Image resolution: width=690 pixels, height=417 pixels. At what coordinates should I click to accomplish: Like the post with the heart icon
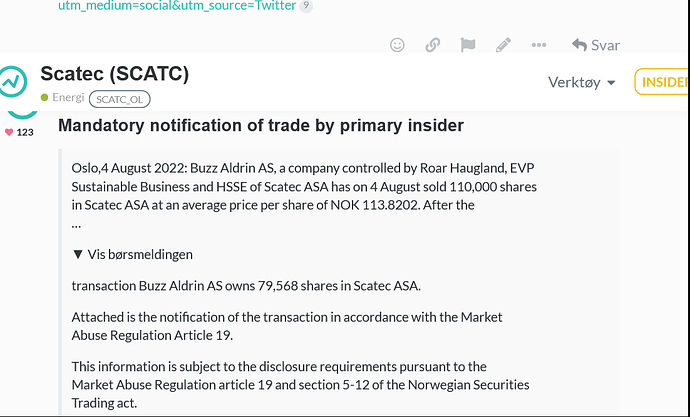(x=9, y=132)
